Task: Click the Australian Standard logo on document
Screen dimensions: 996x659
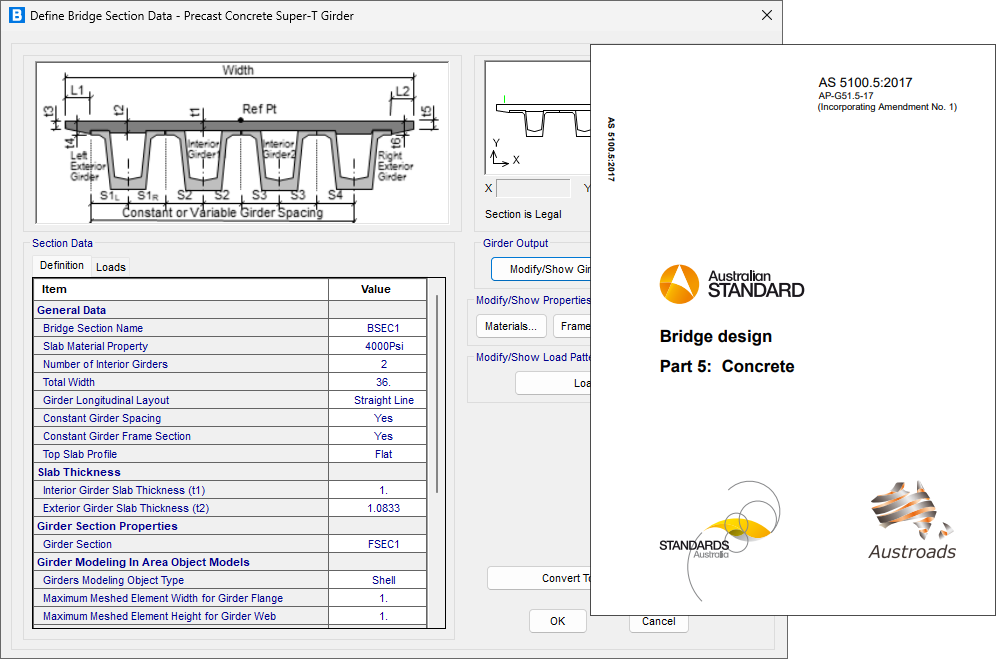Action: 732,283
